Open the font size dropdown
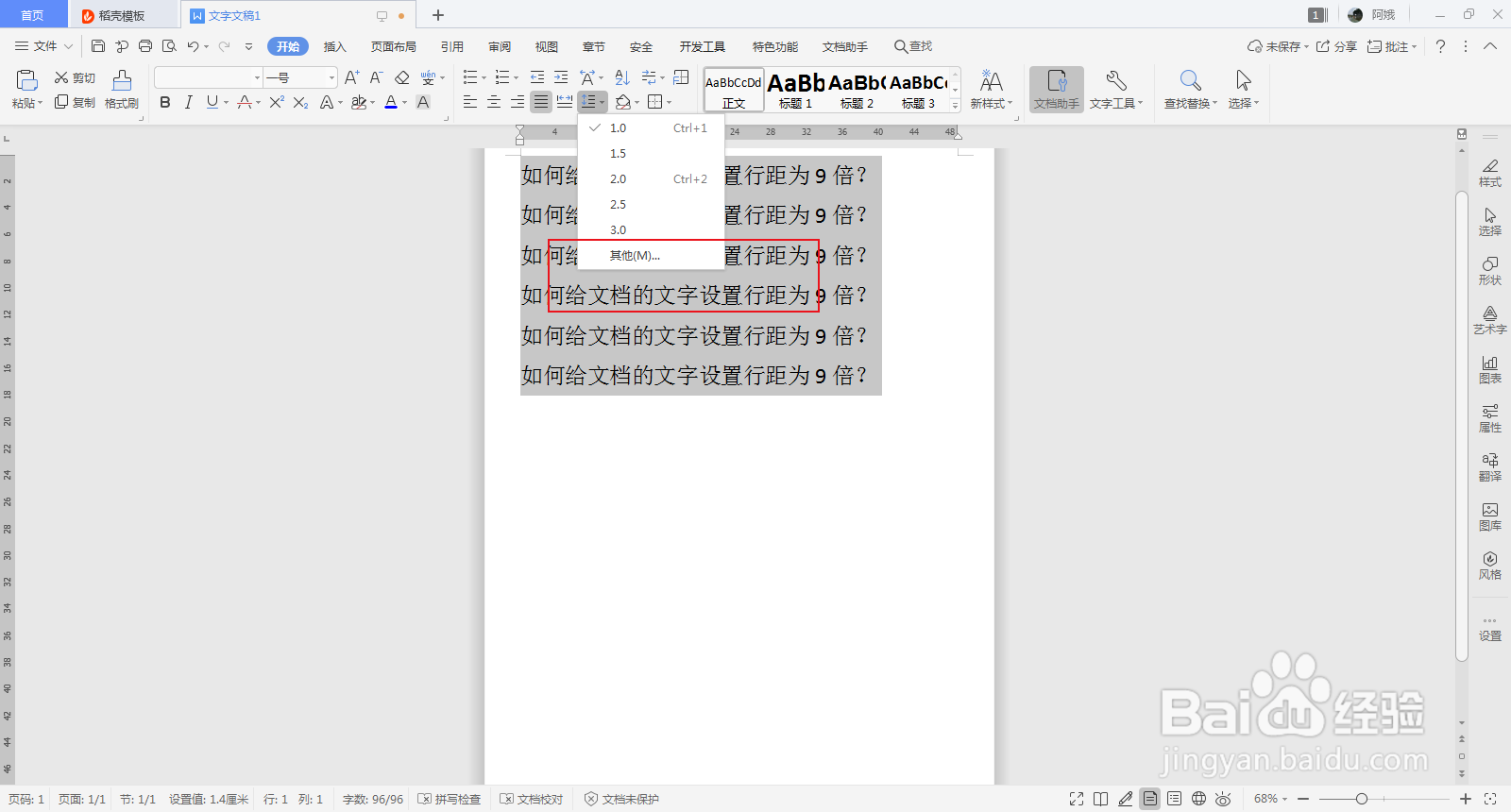The height and width of the screenshot is (812, 1511). [x=331, y=77]
